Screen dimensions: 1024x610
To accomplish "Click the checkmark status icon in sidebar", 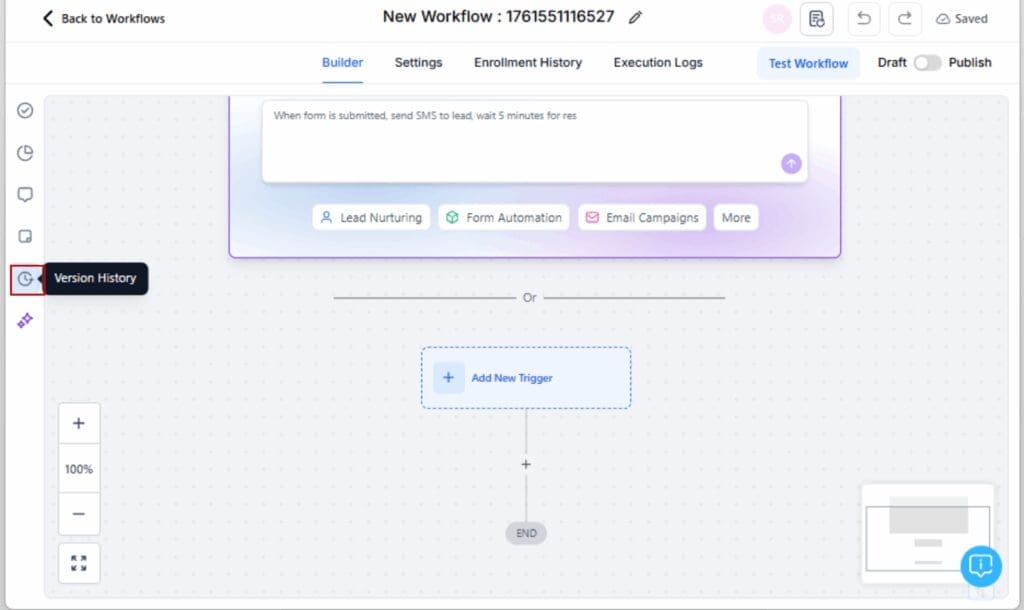I will [x=25, y=111].
